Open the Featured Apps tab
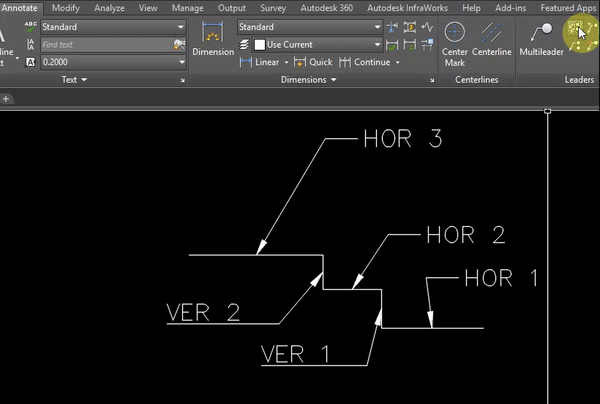This screenshot has width=600, height=404. point(568,8)
